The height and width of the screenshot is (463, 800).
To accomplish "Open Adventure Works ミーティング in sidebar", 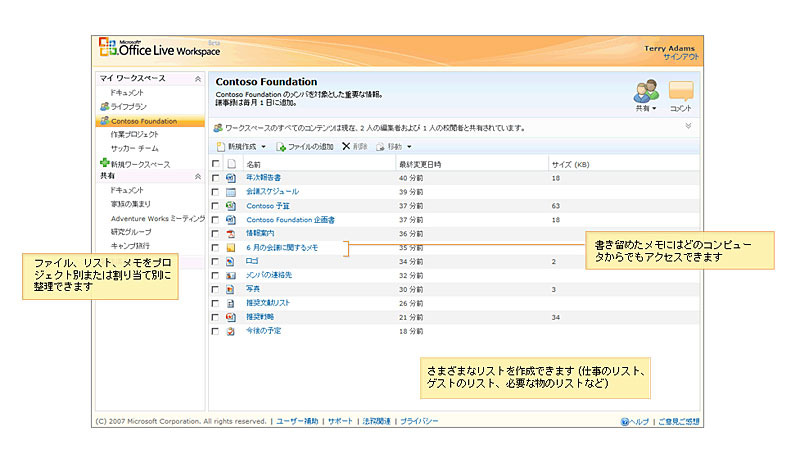I will (x=158, y=218).
